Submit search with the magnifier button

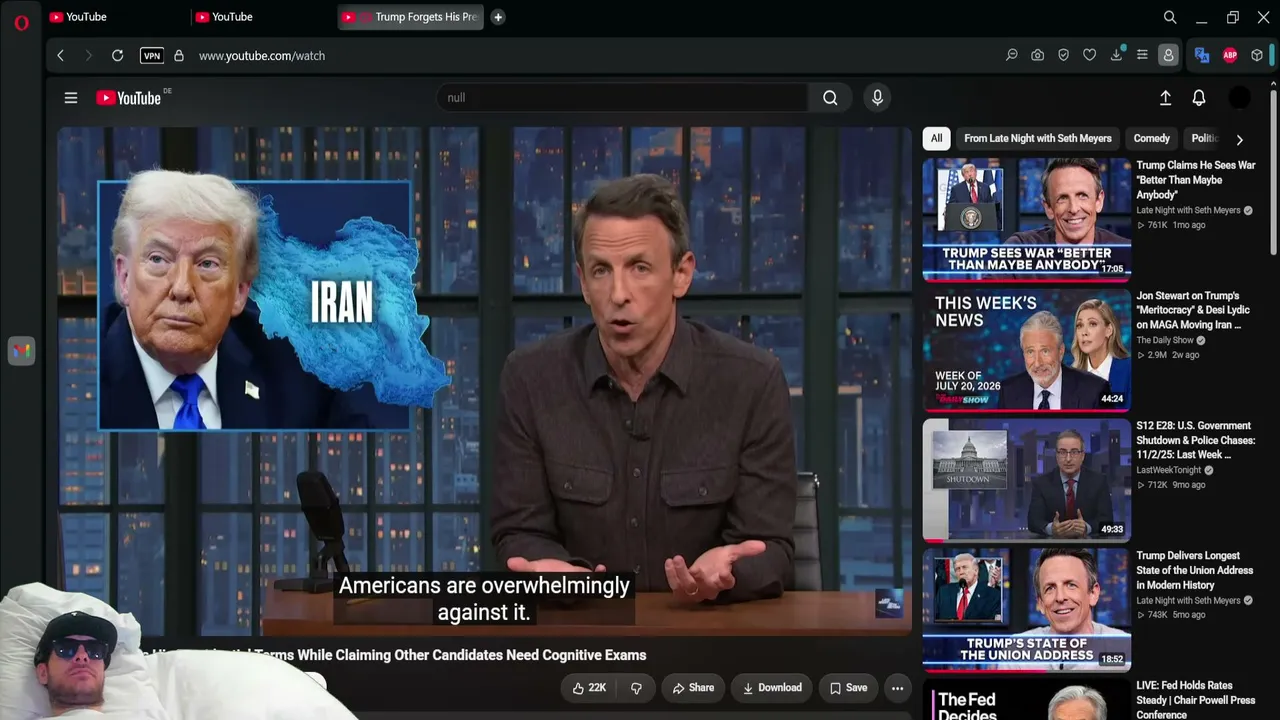coord(830,98)
